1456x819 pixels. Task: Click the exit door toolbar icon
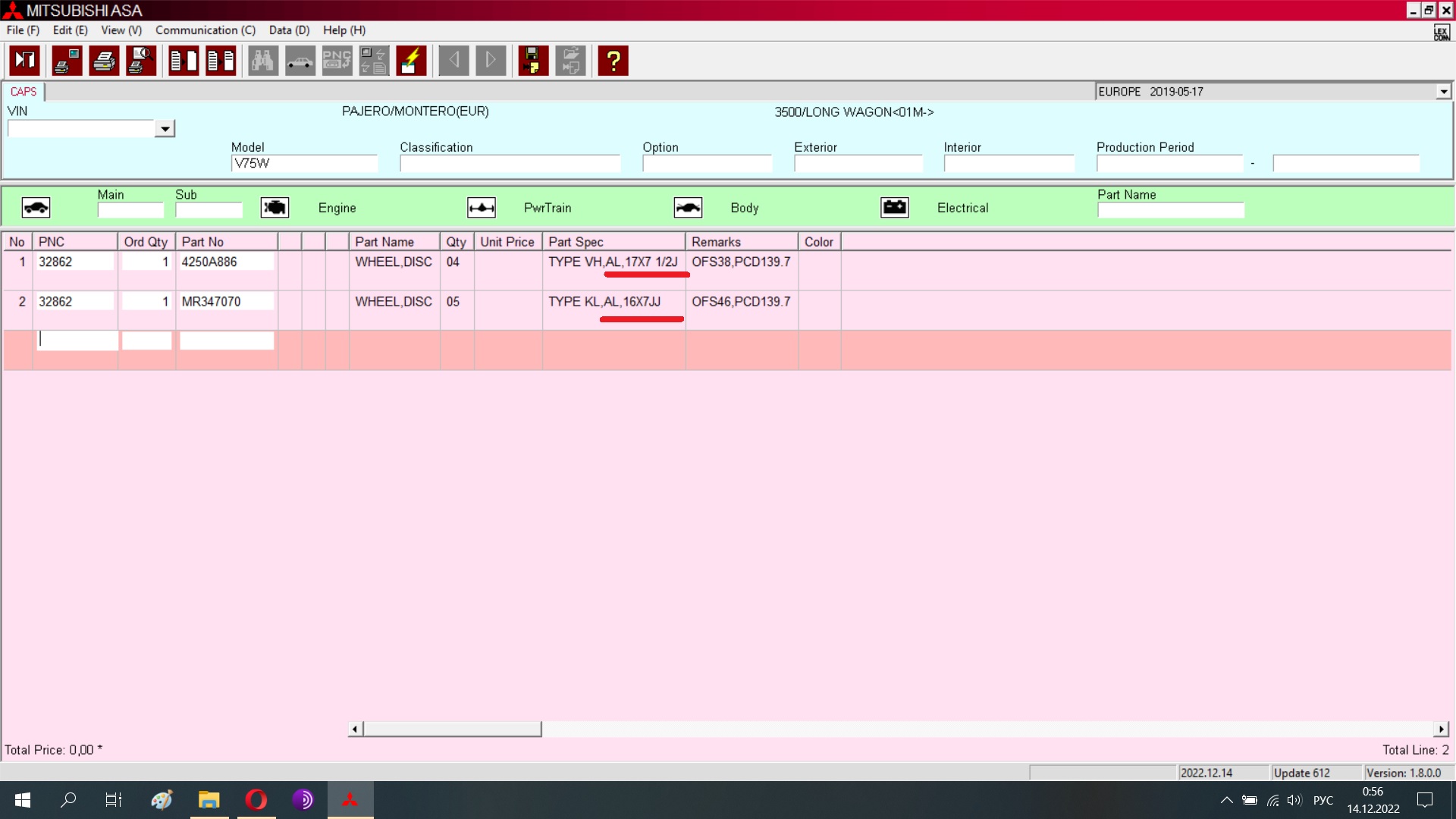25,61
